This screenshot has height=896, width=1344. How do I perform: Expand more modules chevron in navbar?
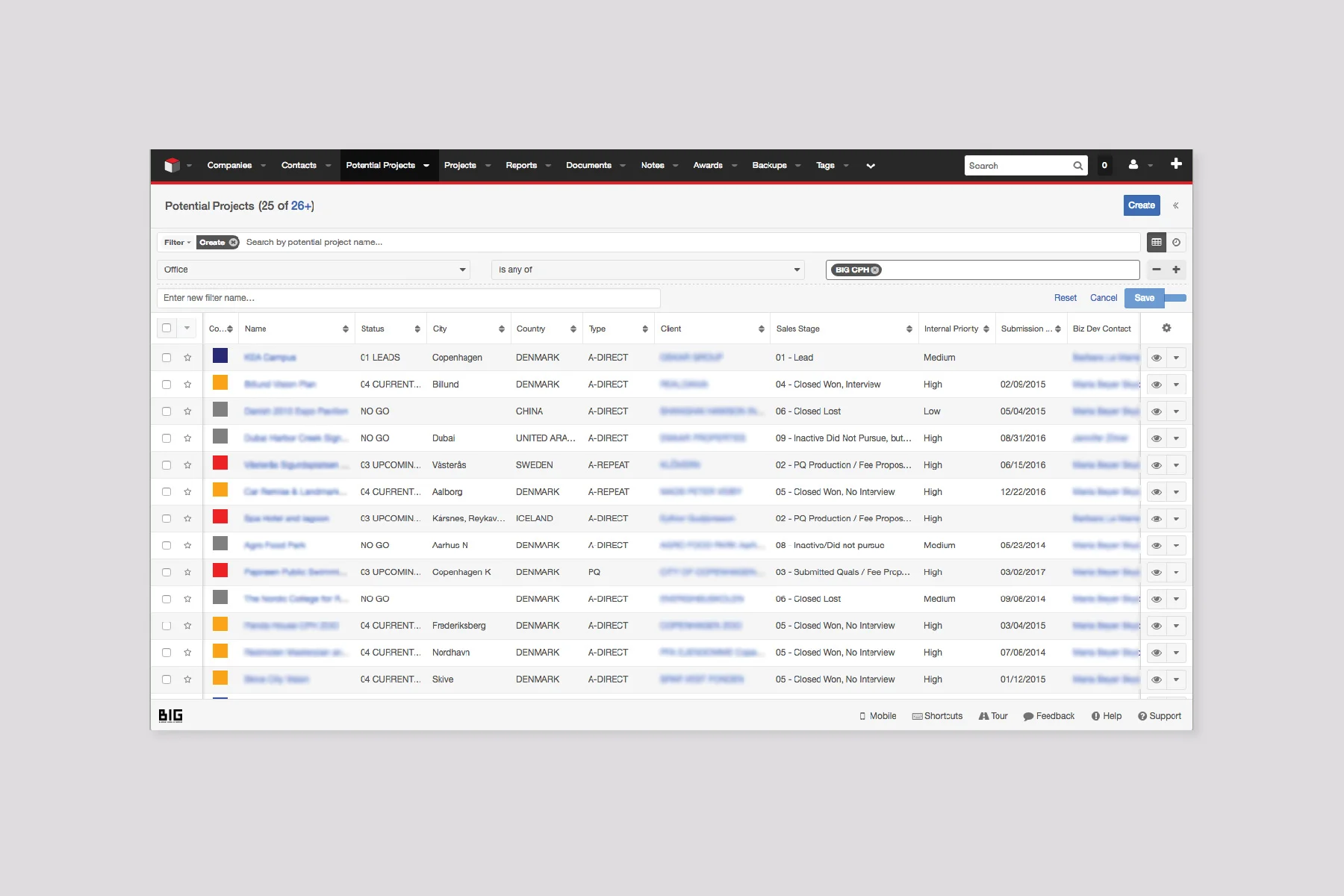point(871,166)
